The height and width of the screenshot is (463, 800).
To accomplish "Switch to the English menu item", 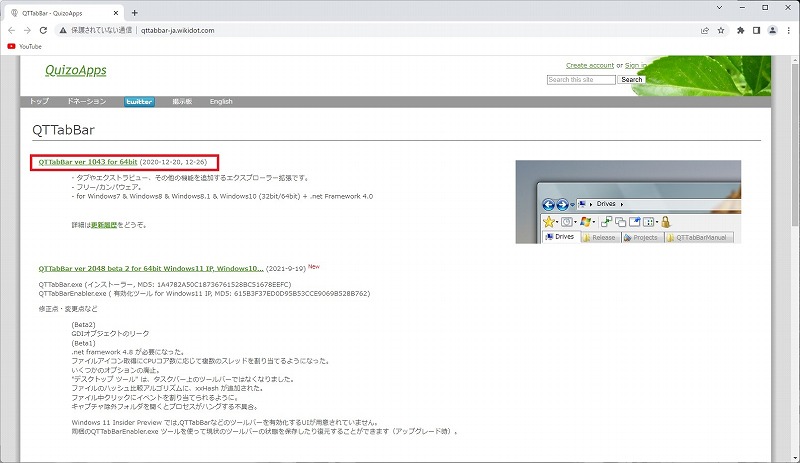I will pos(221,102).
